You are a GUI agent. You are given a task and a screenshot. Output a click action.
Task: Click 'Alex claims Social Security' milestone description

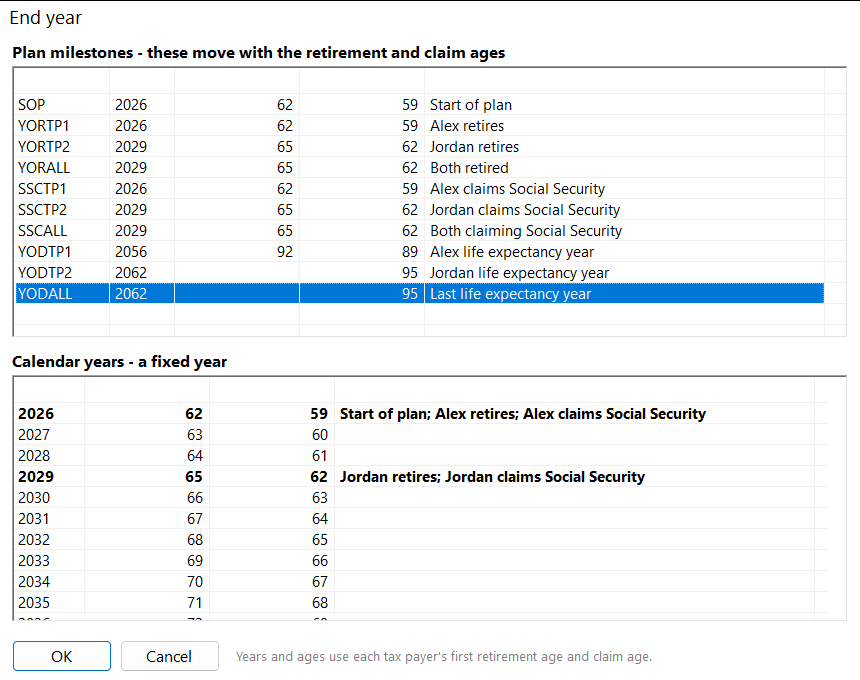pos(517,189)
